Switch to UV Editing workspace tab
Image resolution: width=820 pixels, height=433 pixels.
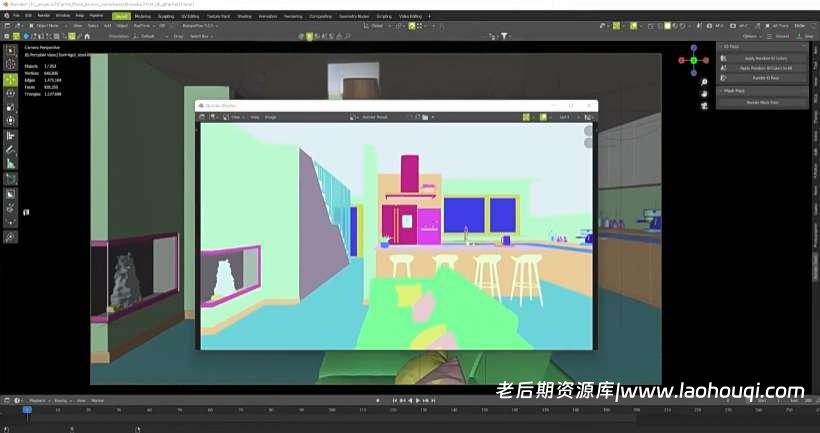click(190, 16)
